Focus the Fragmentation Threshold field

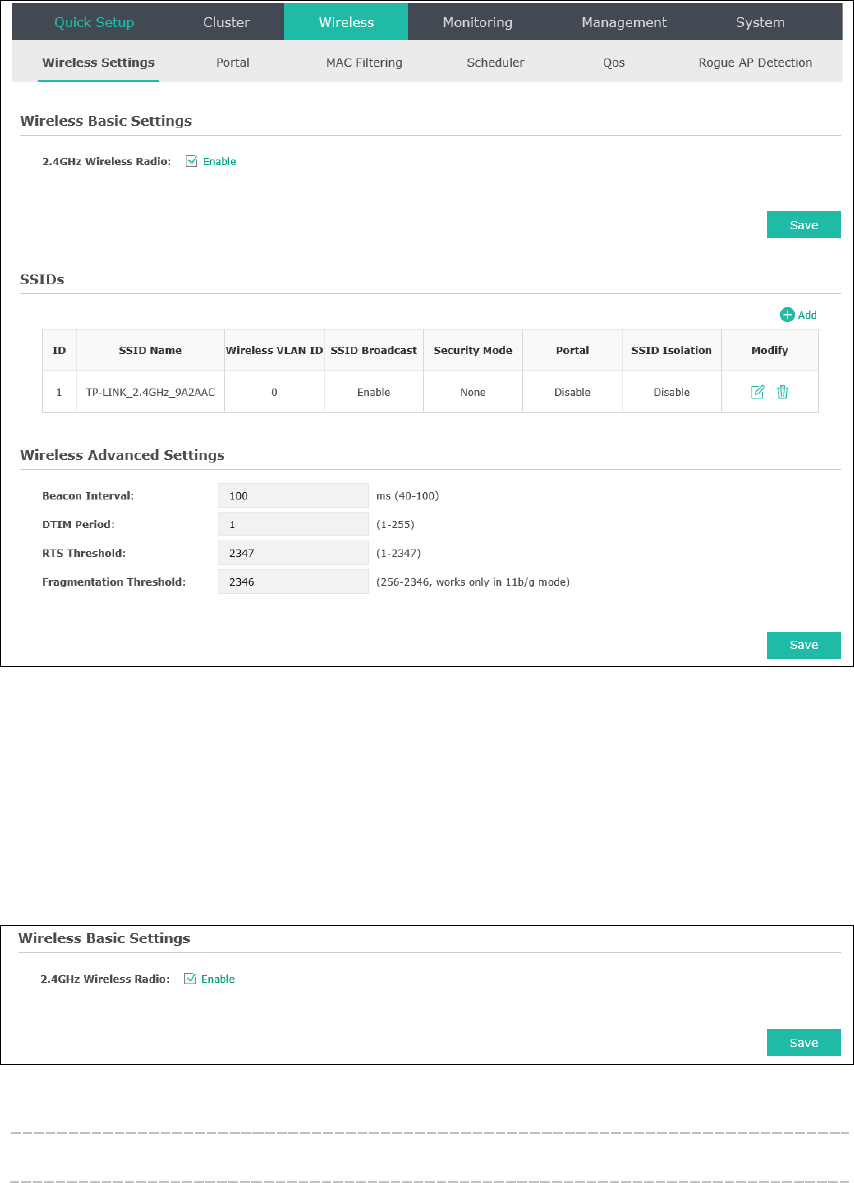pos(293,582)
